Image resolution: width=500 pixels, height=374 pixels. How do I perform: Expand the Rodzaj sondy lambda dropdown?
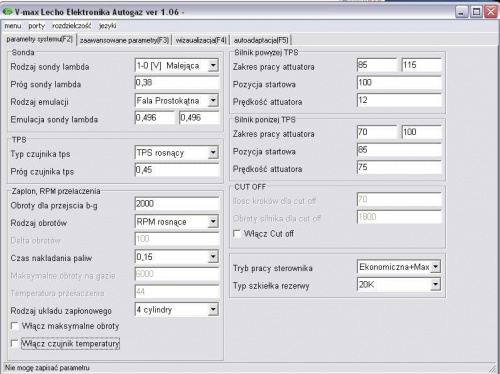(213, 65)
